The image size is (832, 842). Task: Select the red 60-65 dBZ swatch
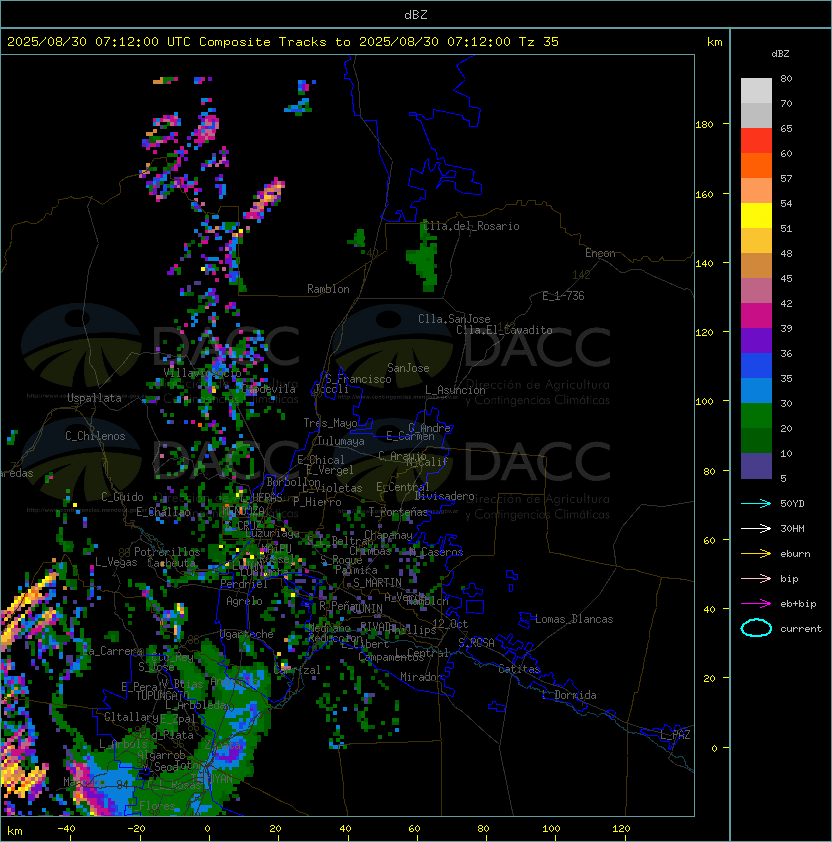[x=756, y=141]
